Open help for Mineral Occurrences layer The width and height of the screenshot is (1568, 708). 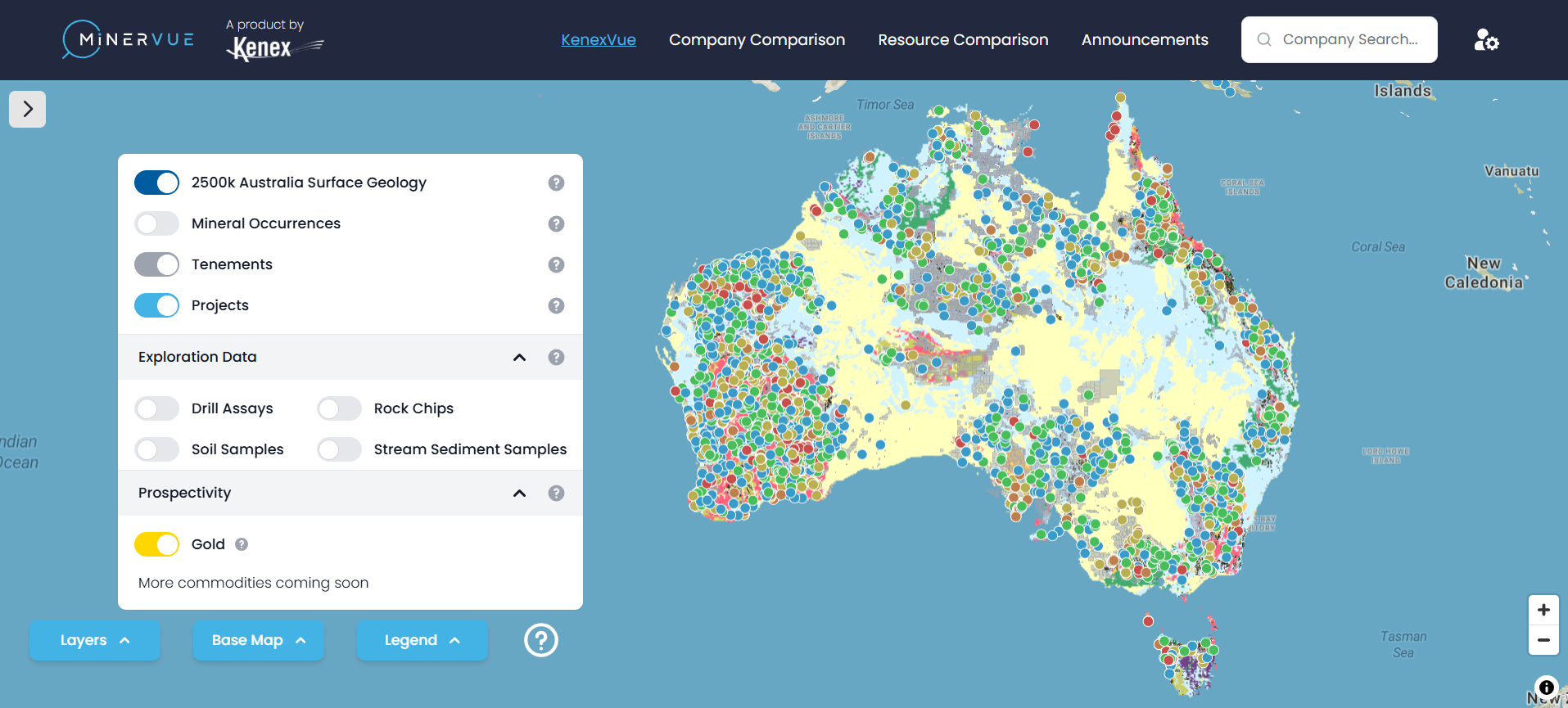point(556,223)
